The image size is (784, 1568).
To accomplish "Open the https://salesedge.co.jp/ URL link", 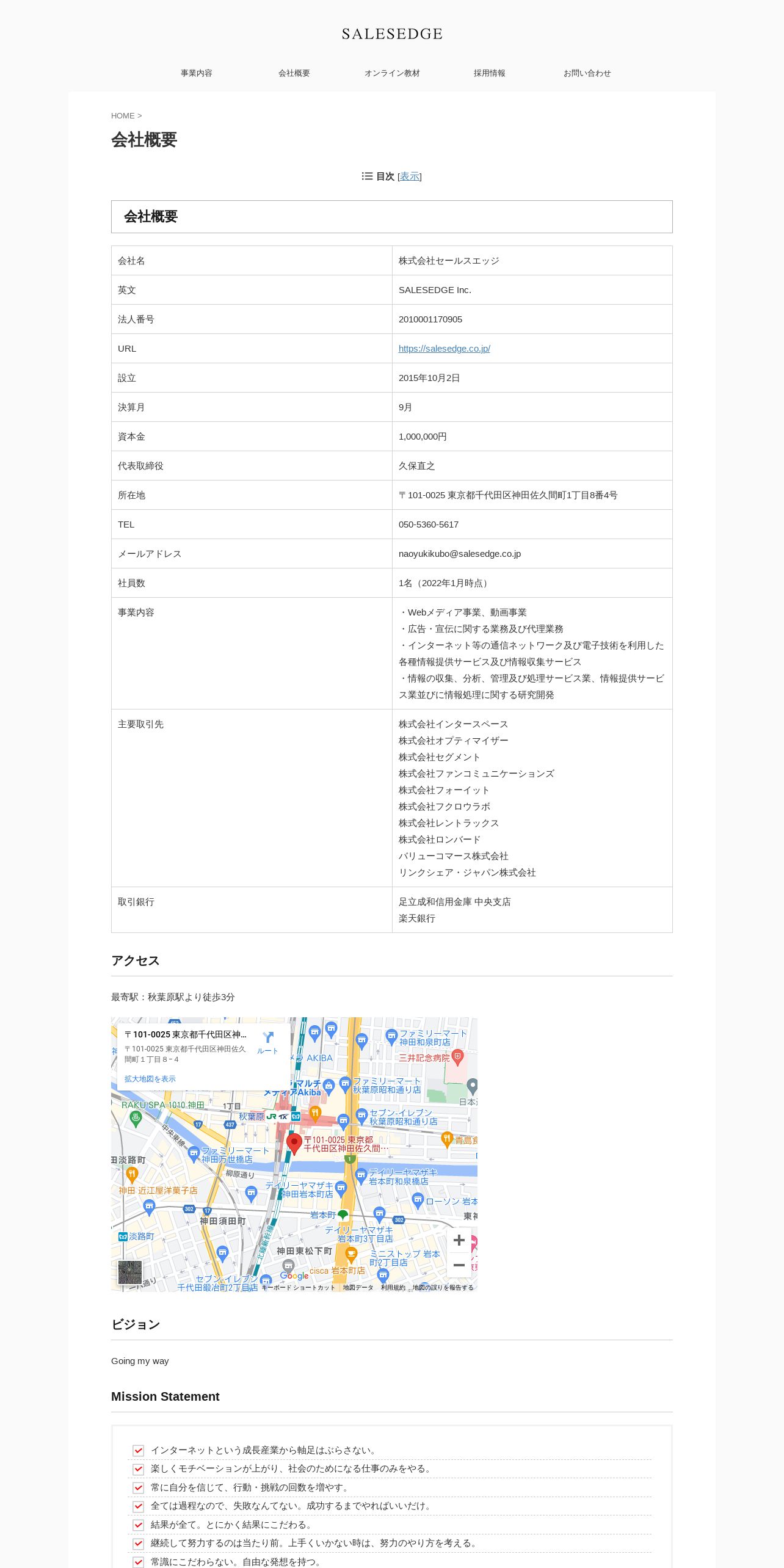I will [x=445, y=349].
